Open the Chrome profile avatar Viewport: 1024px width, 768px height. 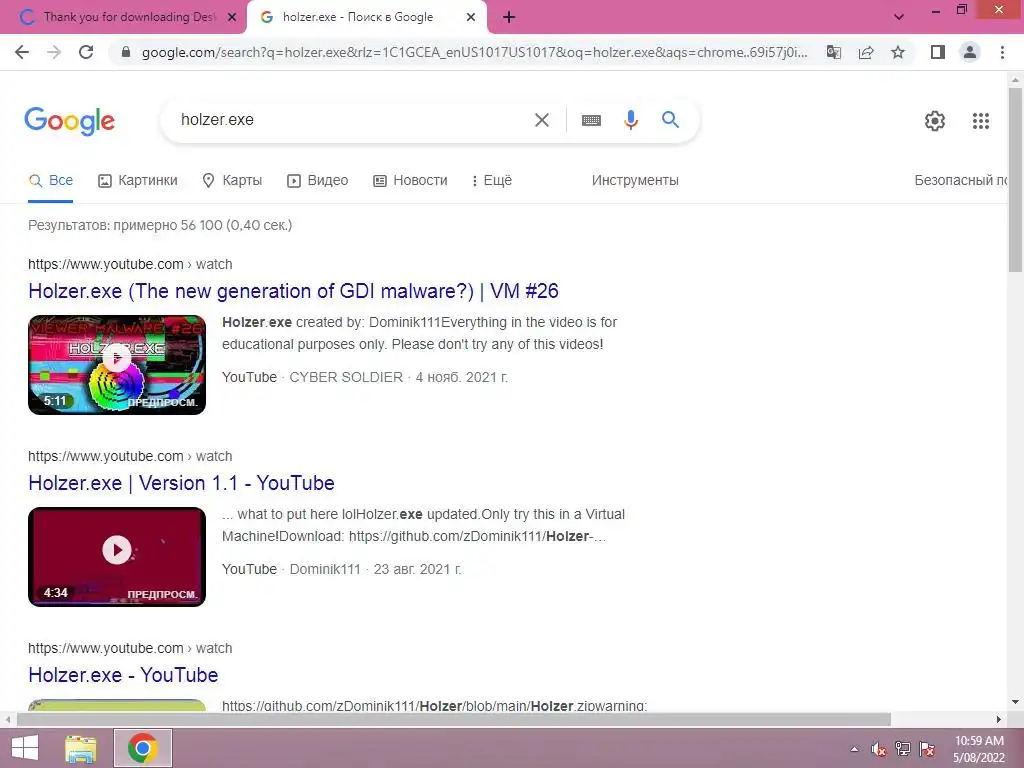[x=970, y=52]
